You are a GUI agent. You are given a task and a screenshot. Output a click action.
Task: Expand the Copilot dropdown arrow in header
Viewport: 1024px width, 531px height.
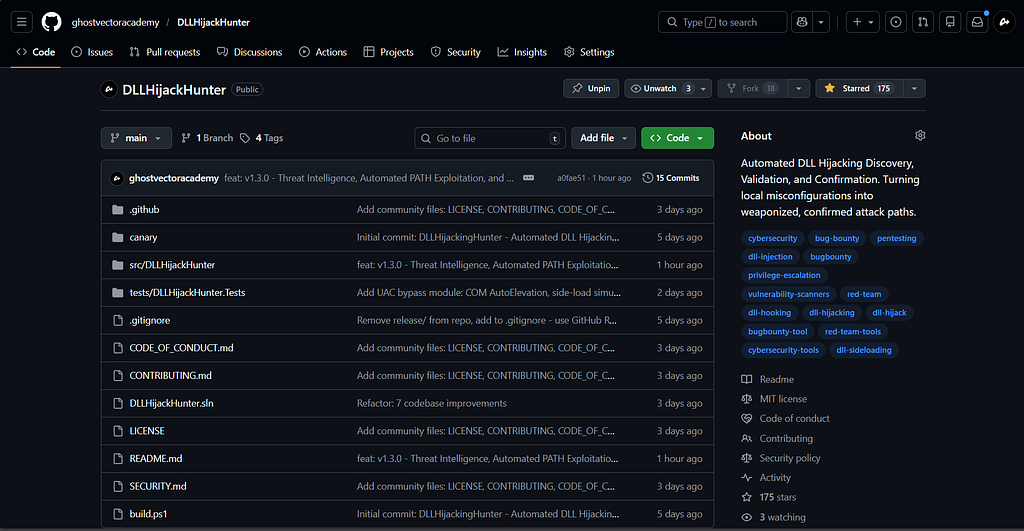point(822,22)
